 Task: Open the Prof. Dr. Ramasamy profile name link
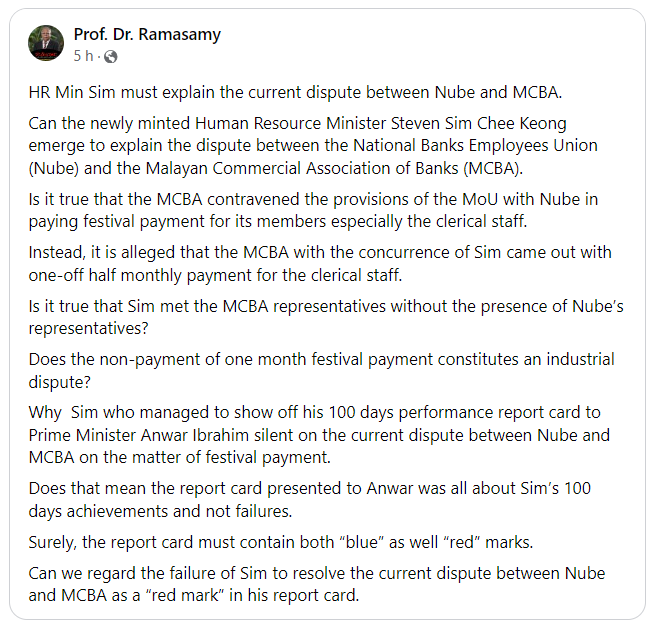tap(147, 35)
